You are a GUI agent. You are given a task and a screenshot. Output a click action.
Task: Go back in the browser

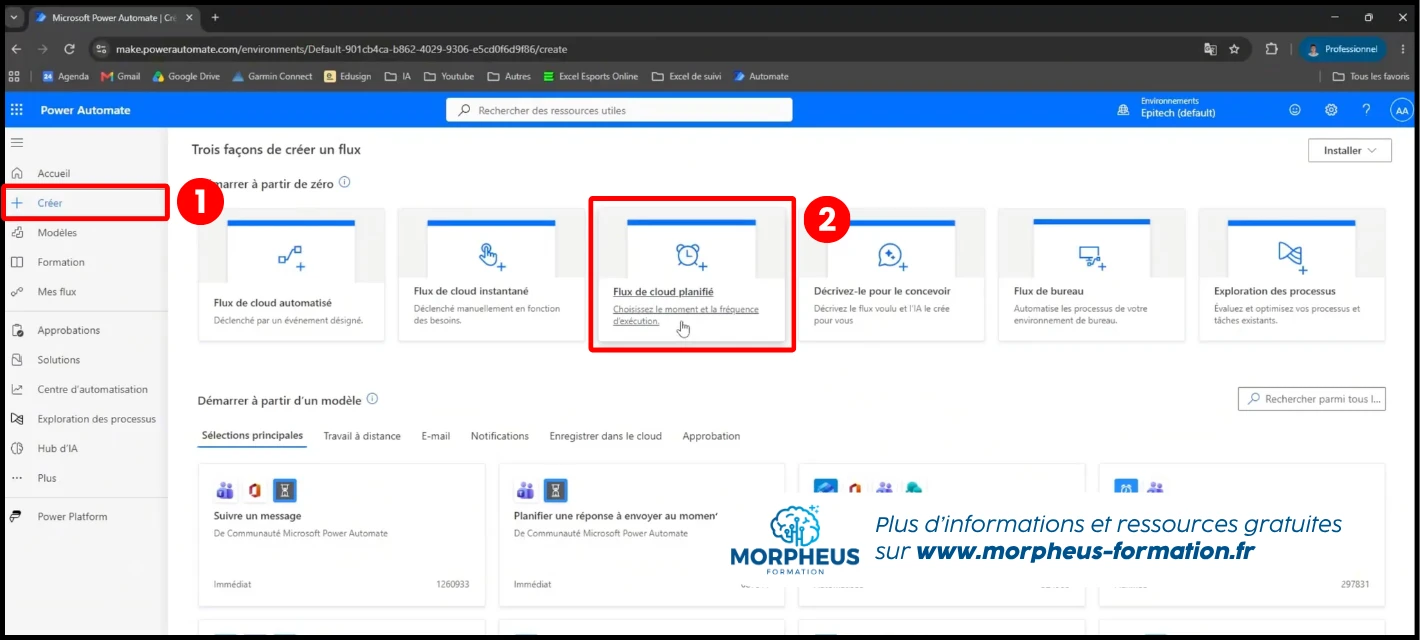16,48
